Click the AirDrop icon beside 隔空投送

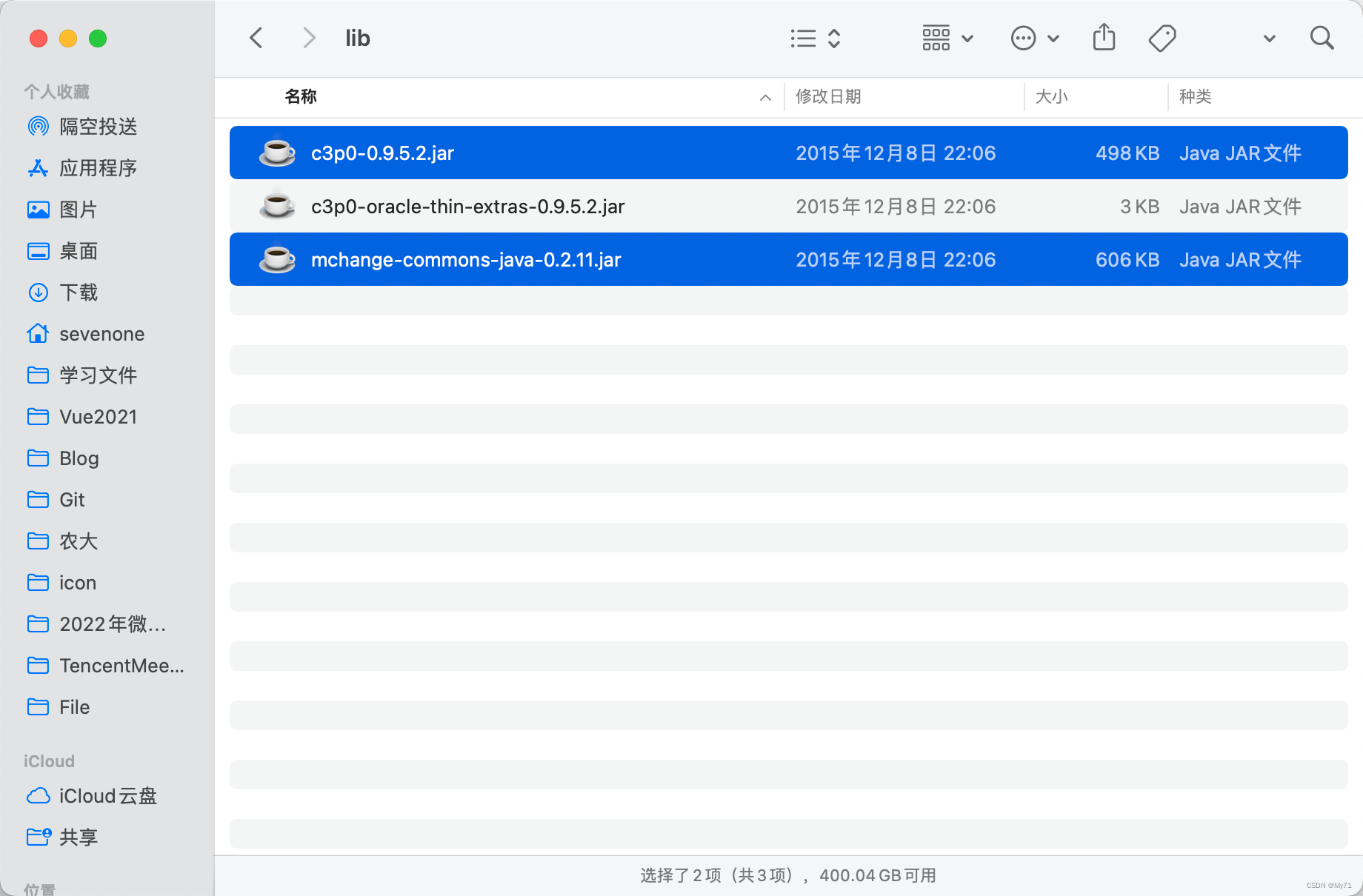point(39,127)
